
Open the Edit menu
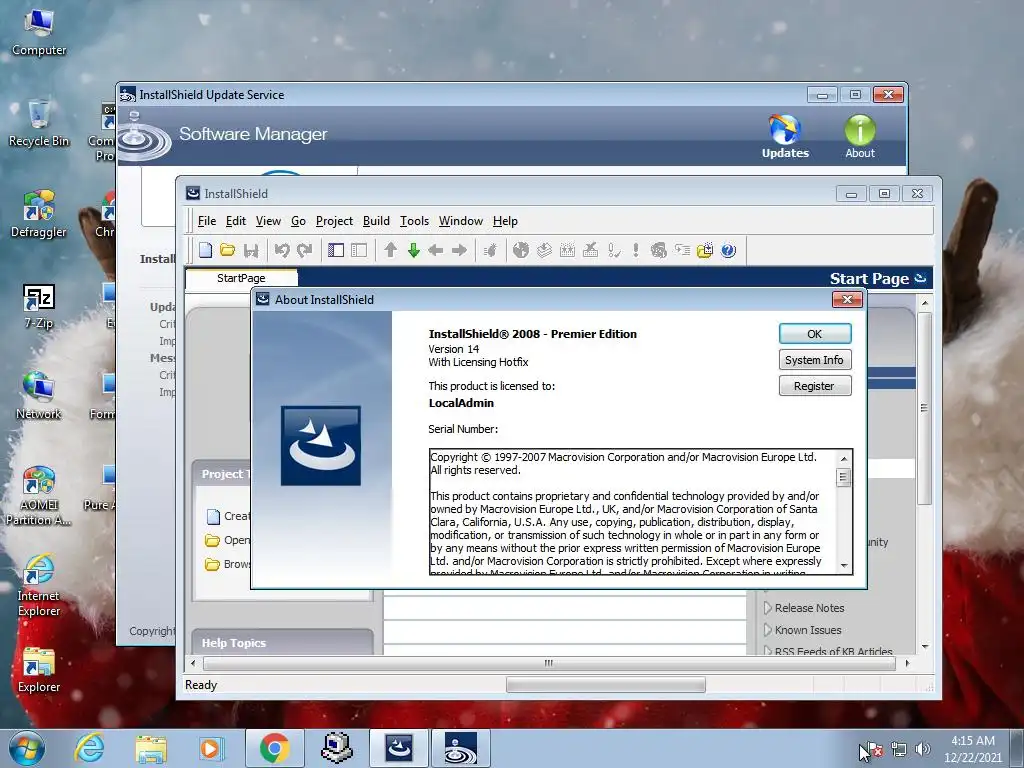[236, 221]
